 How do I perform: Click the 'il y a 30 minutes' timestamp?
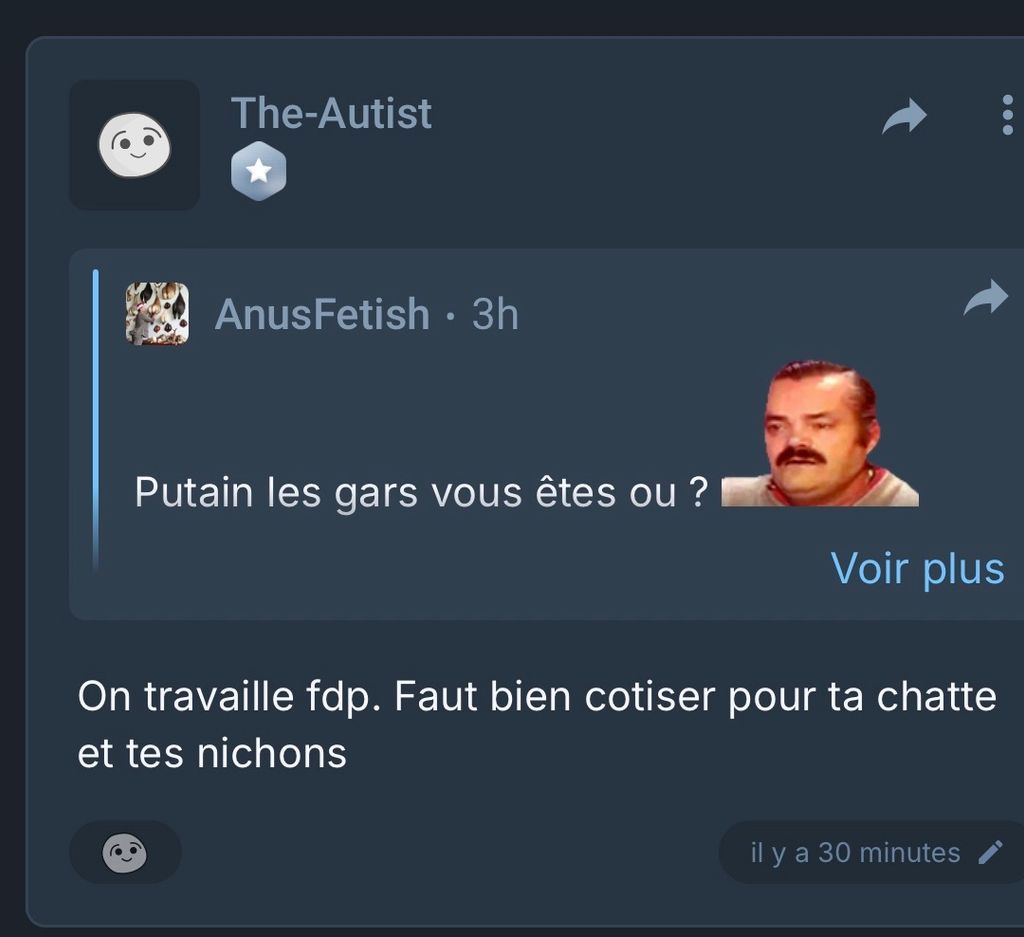(856, 853)
